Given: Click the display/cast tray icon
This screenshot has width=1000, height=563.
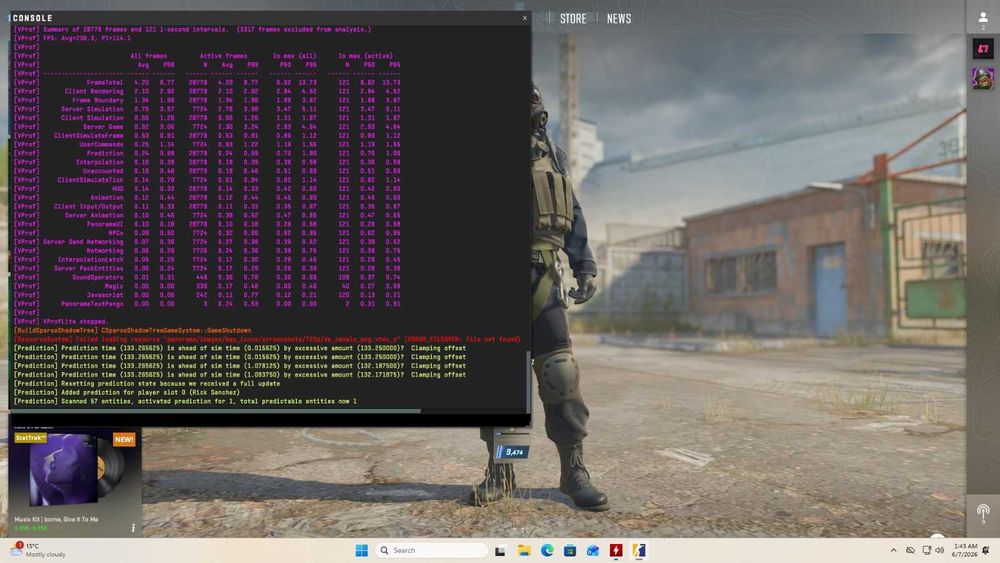Looking at the screenshot, I should [926, 550].
